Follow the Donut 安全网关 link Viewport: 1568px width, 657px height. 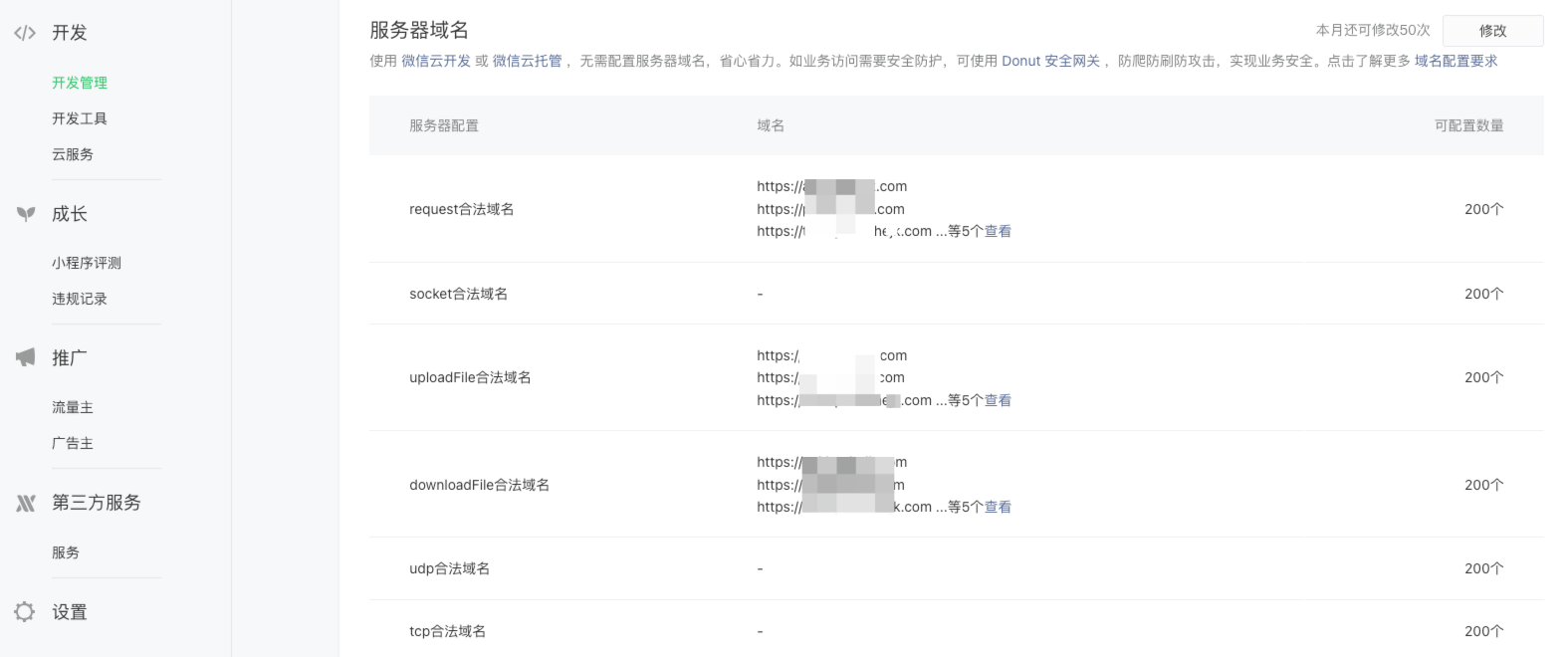point(1050,61)
